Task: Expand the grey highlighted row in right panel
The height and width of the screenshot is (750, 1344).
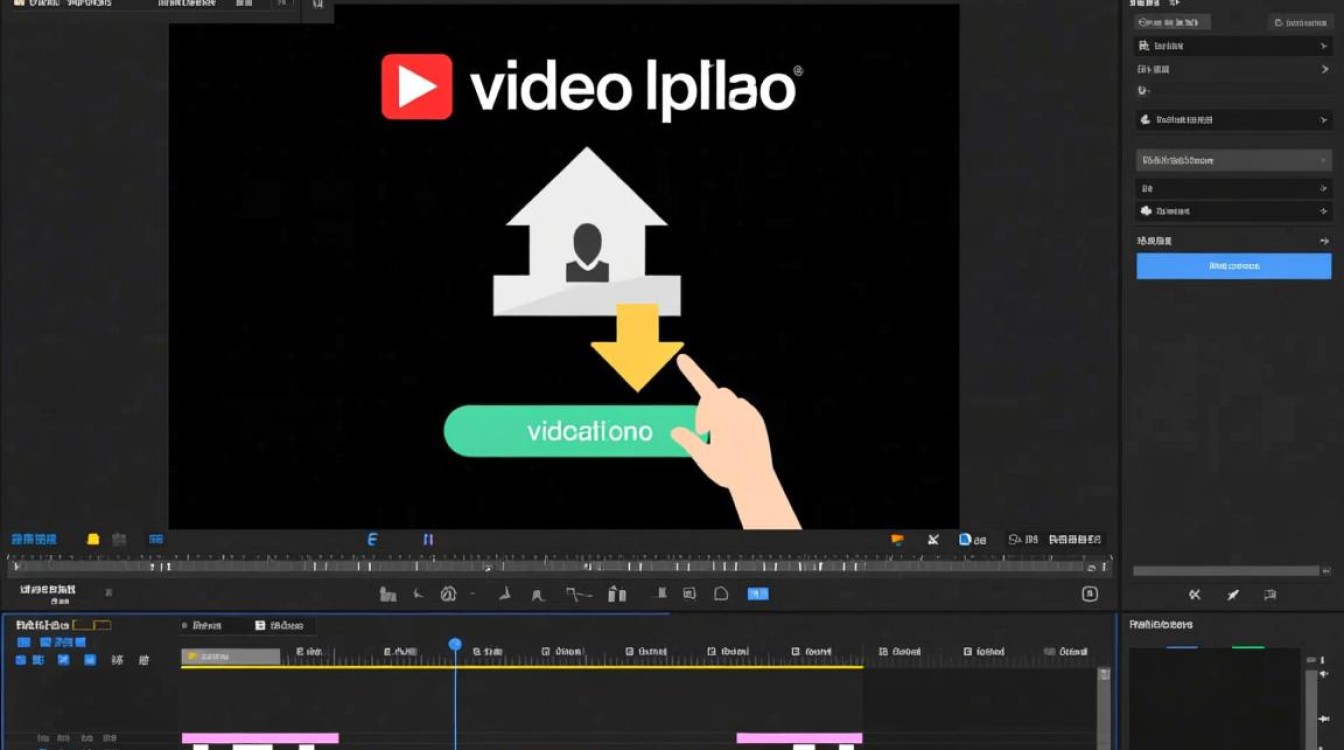Action: pyautogui.click(x=1324, y=160)
